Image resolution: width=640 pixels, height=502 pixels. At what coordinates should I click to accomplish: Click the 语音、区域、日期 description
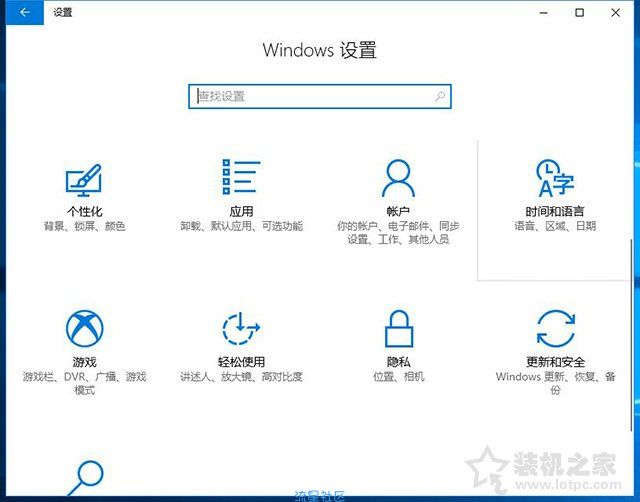click(x=555, y=226)
